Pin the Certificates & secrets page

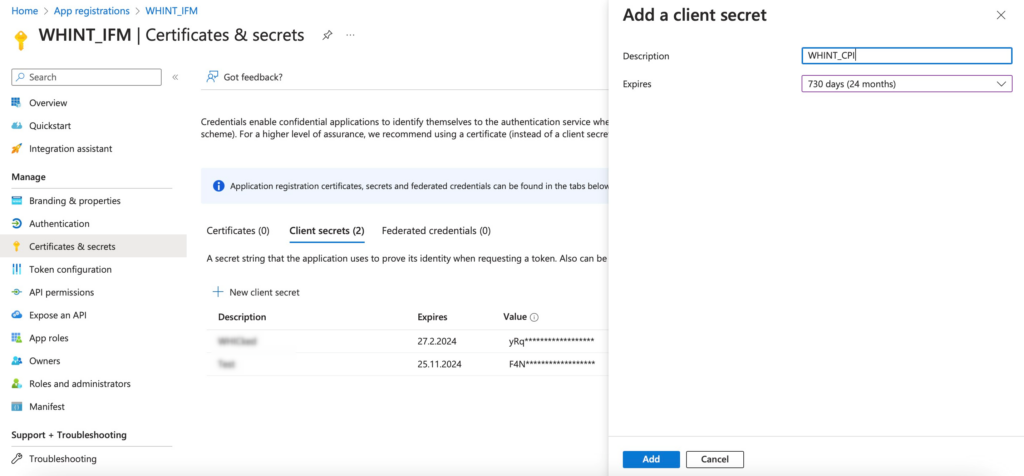pyautogui.click(x=327, y=35)
